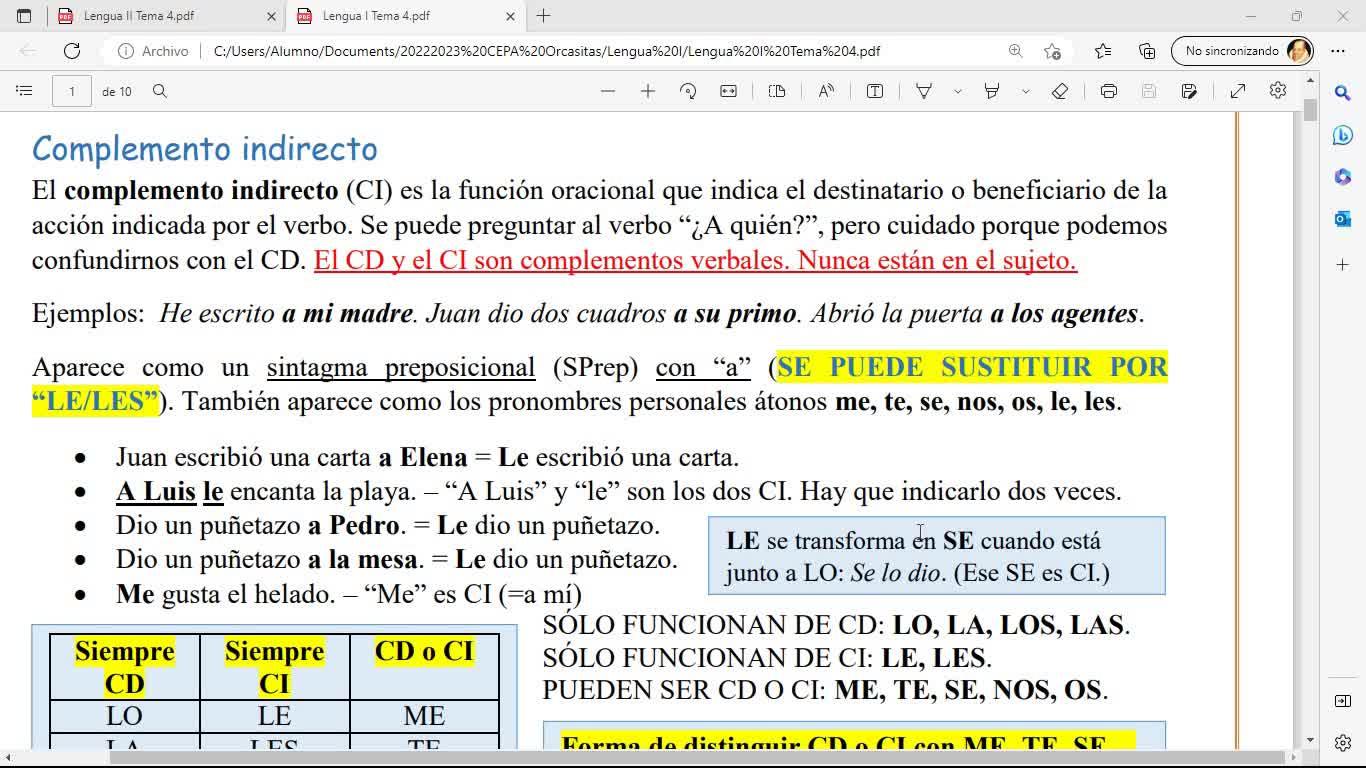
Task: Open the Outlook sidebar app
Action: [1343, 219]
